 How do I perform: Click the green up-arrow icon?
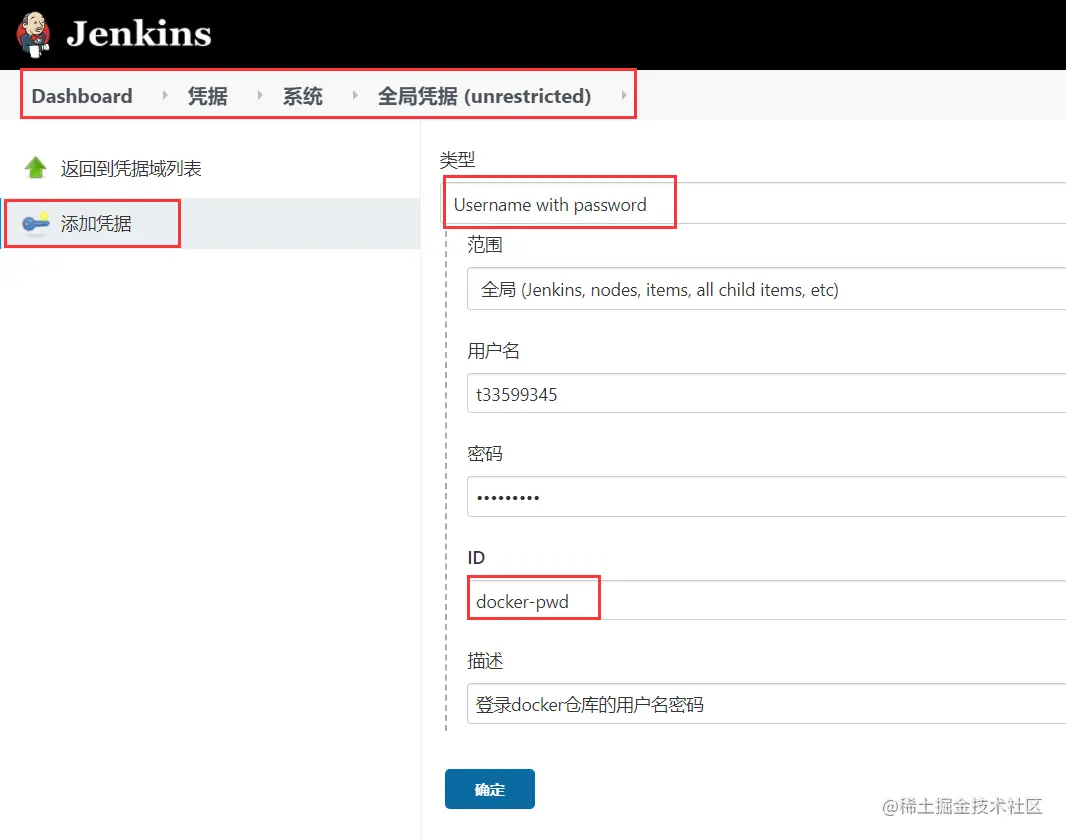click(35, 168)
